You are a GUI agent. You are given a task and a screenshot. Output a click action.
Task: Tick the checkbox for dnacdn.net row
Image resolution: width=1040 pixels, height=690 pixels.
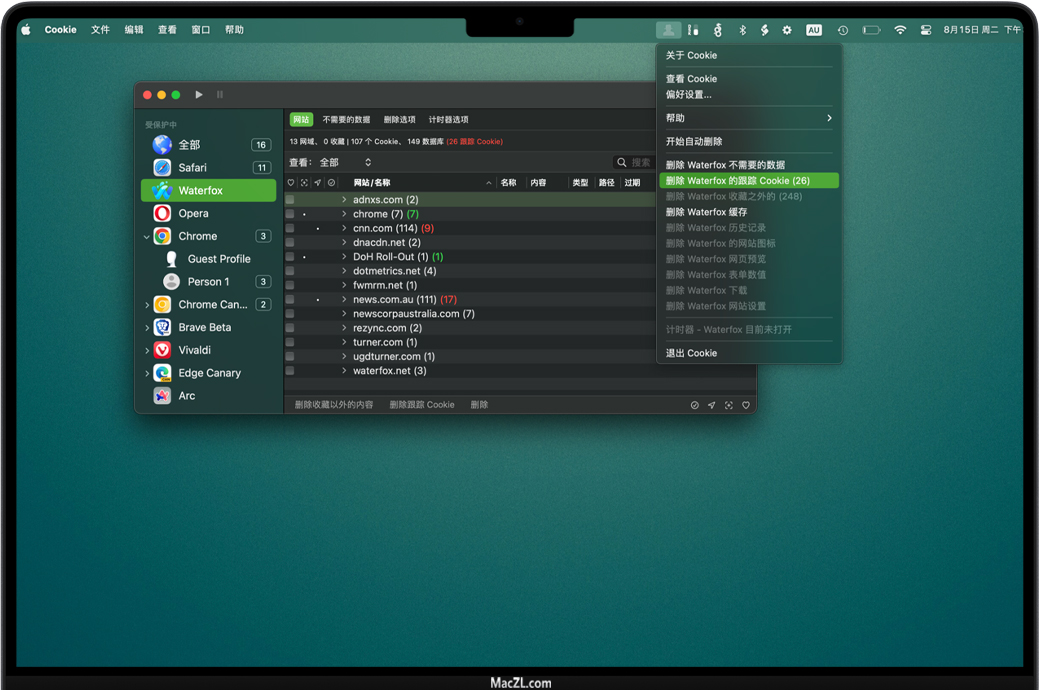point(290,242)
